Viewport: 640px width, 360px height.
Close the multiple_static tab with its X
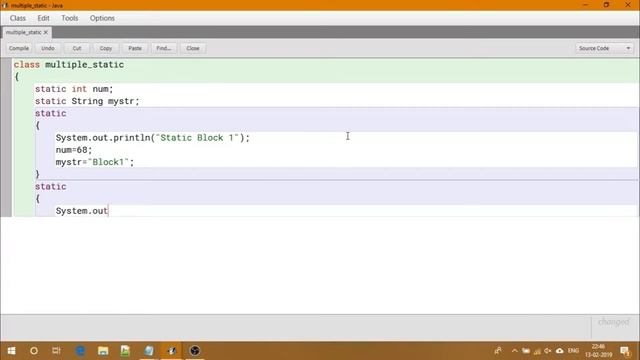(46, 32)
